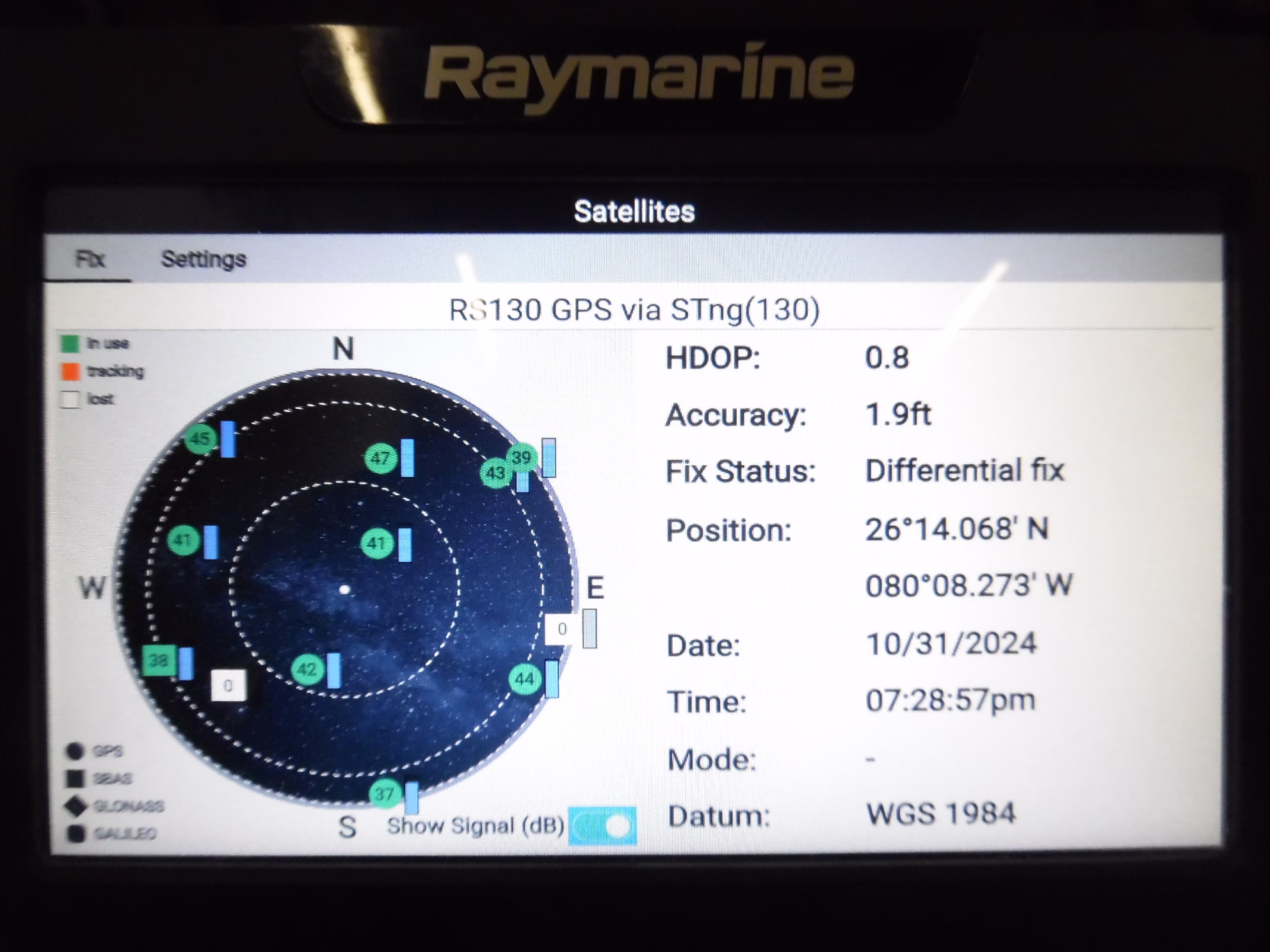
Task: Click the green In use legend swatch
Action: (x=69, y=344)
